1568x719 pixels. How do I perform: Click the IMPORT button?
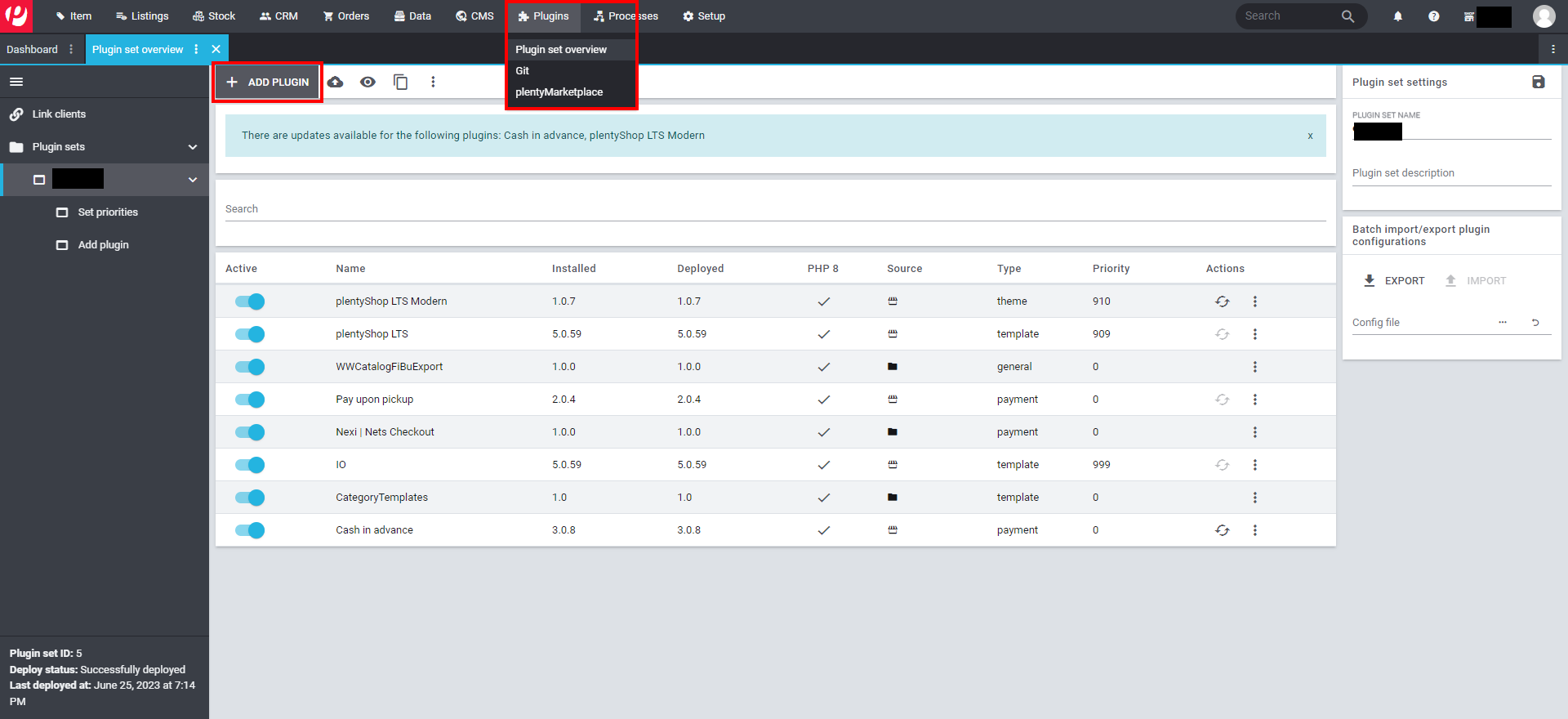coord(1476,280)
